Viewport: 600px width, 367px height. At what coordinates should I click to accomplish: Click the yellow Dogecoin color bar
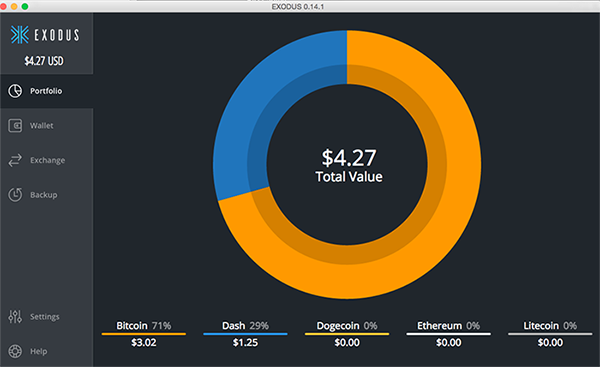click(347, 334)
